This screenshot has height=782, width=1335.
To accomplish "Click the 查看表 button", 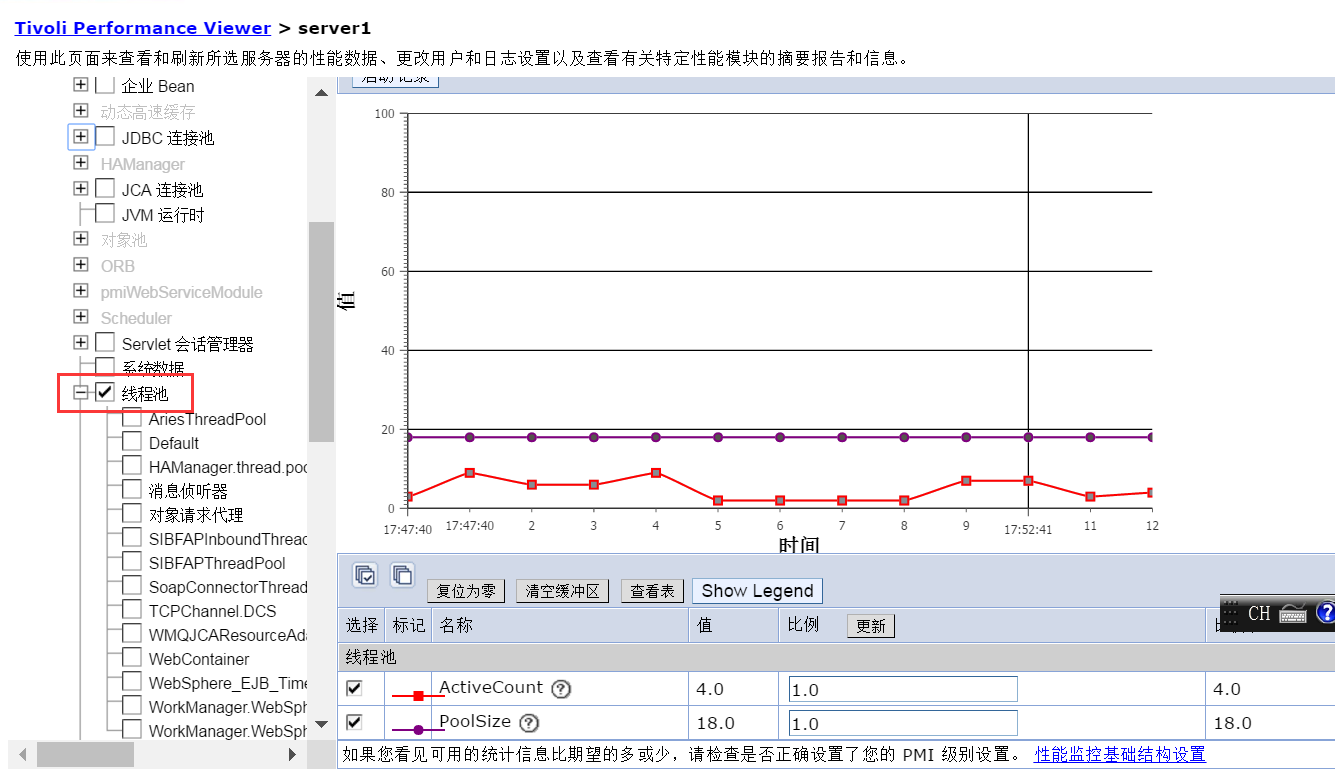I will [652, 591].
